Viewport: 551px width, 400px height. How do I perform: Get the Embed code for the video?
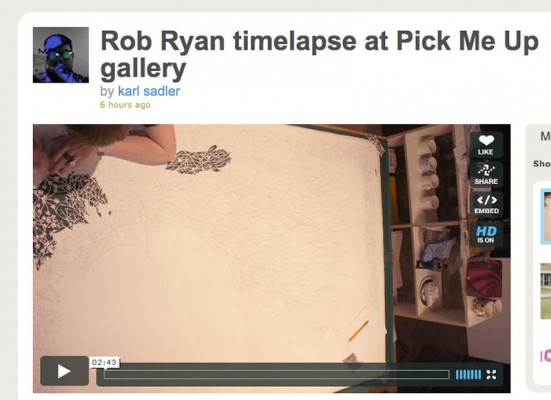pyautogui.click(x=486, y=204)
